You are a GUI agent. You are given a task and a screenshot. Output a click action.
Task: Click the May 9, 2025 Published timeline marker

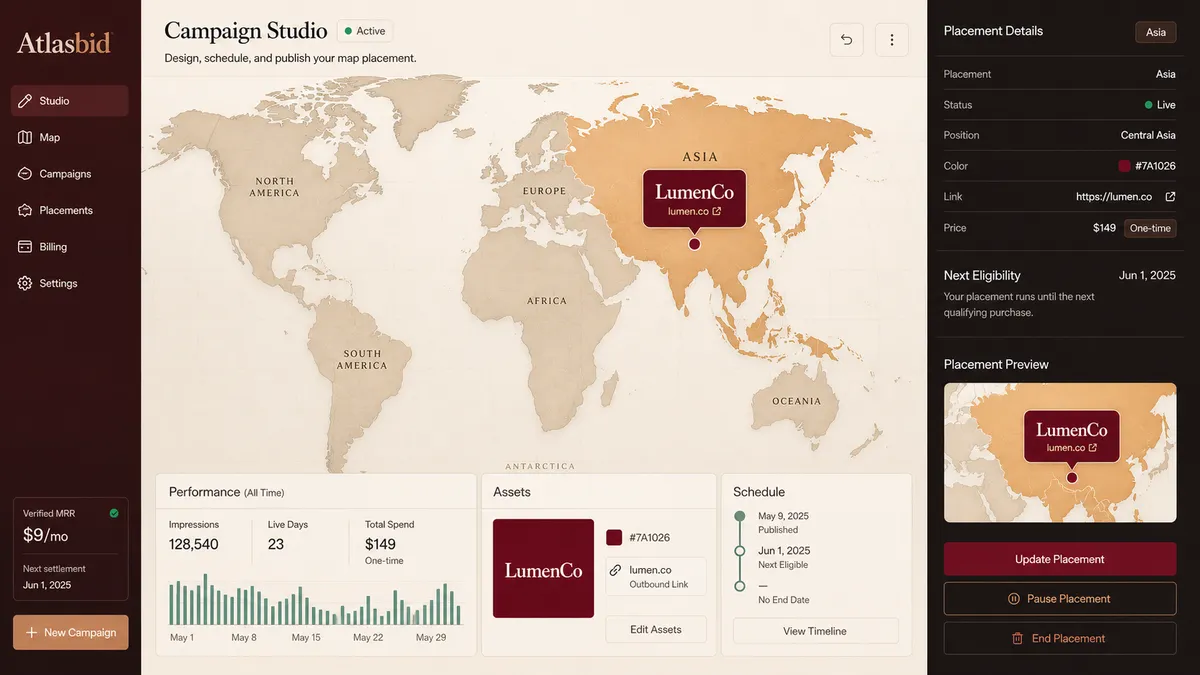click(740, 516)
